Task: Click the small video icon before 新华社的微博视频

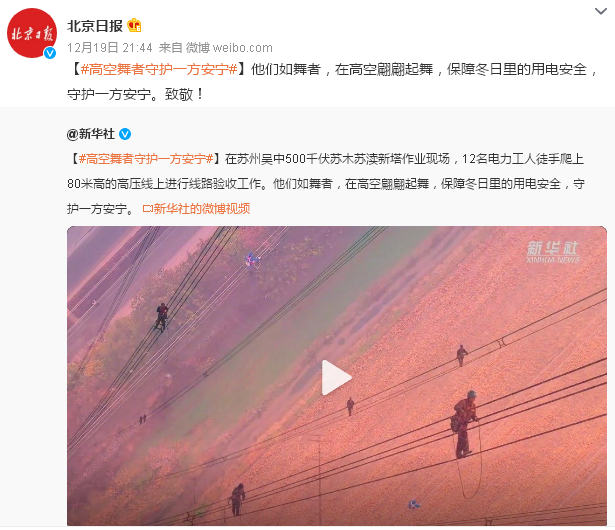Action: click(147, 209)
